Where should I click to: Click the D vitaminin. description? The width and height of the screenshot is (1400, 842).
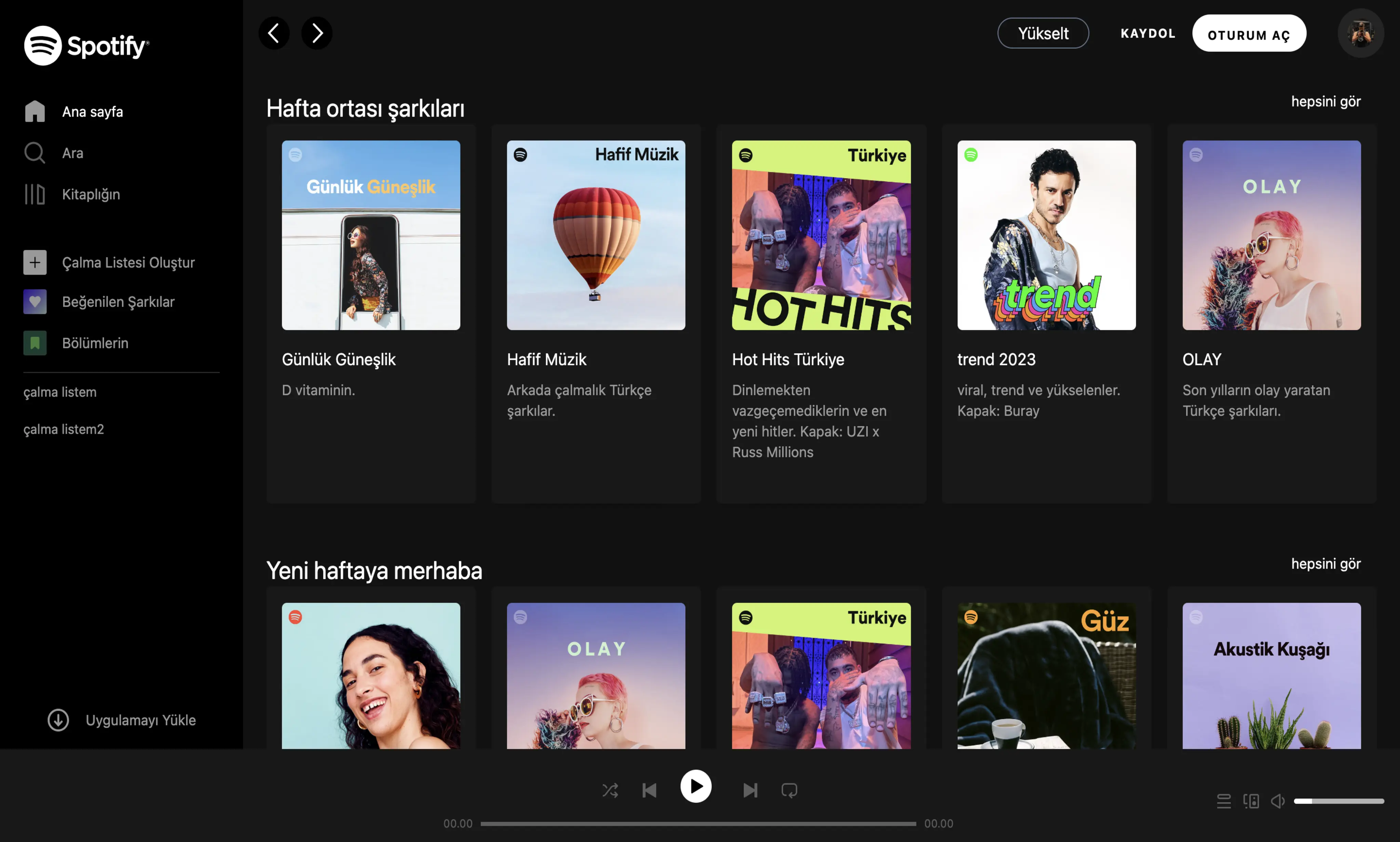coord(318,390)
